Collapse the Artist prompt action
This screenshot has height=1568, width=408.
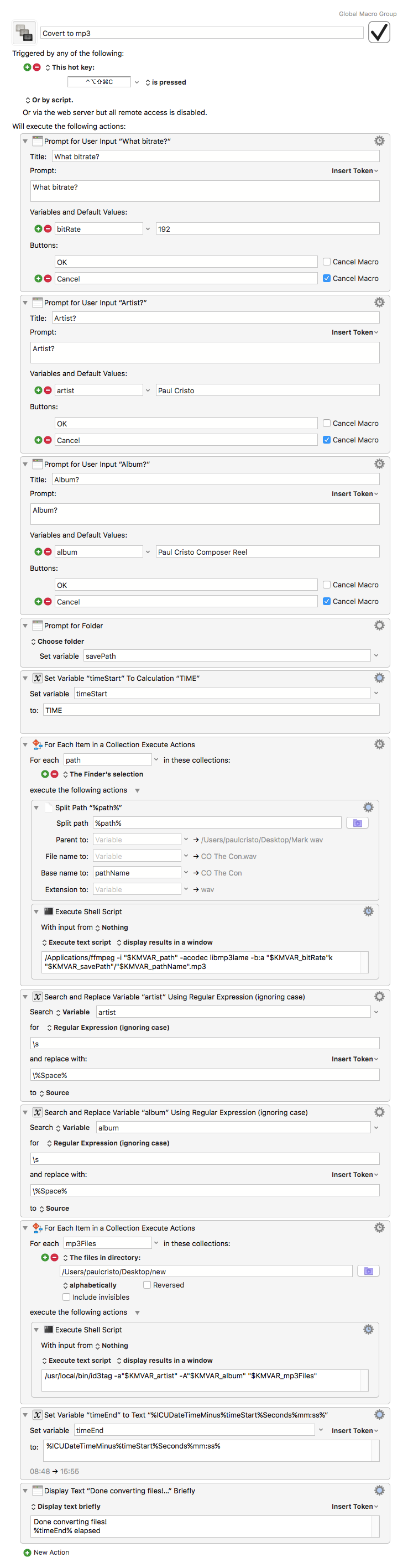pyautogui.click(x=25, y=303)
